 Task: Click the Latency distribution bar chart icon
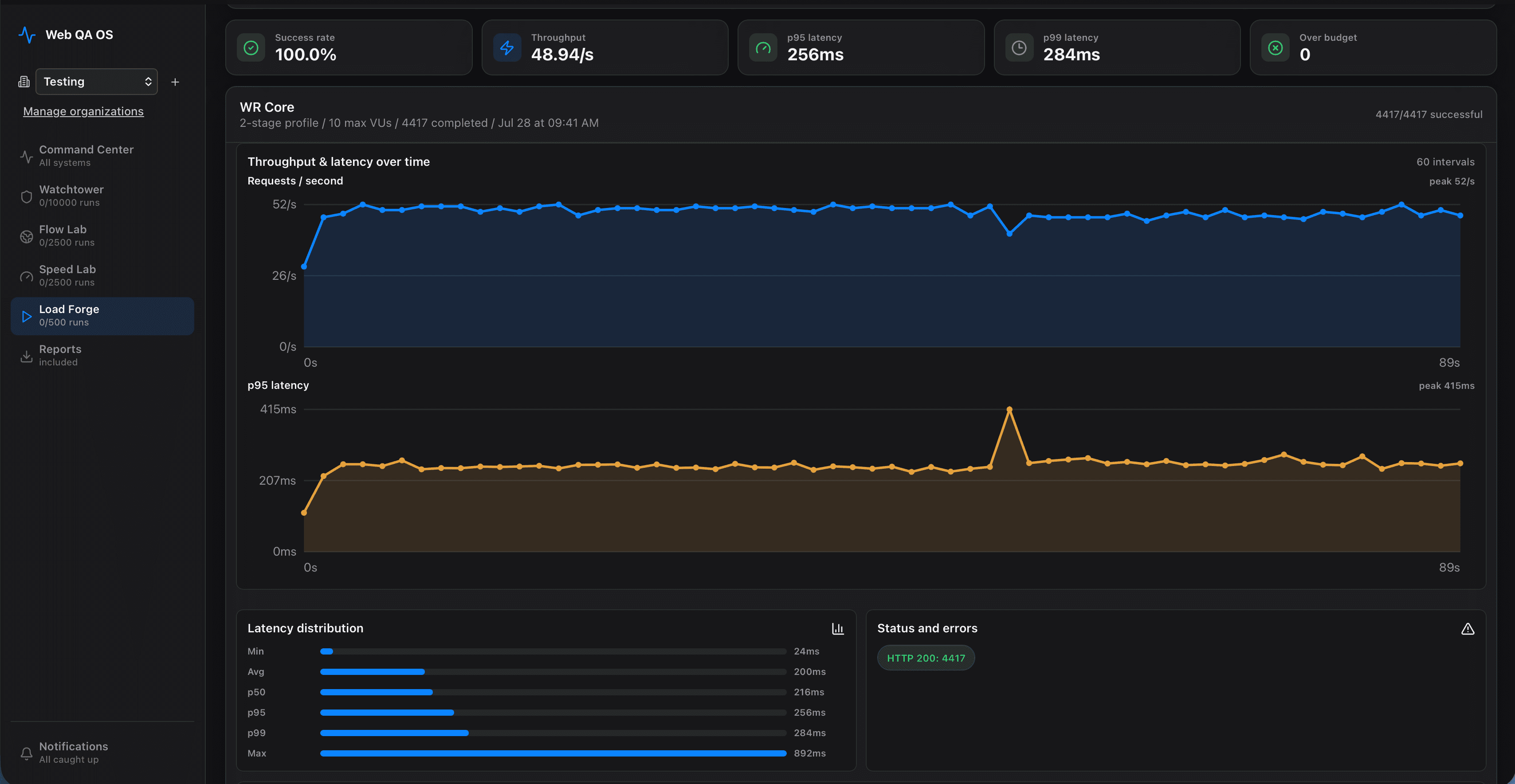[x=838, y=629]
